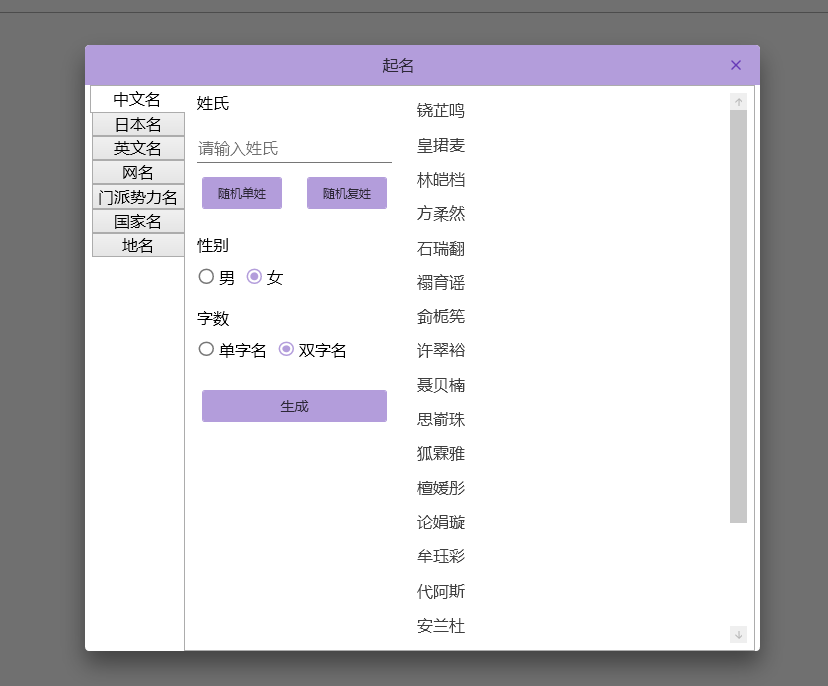
Task: Choose 双字名 for two-character names
Action: pyautogui.click(x=287, y=350)
